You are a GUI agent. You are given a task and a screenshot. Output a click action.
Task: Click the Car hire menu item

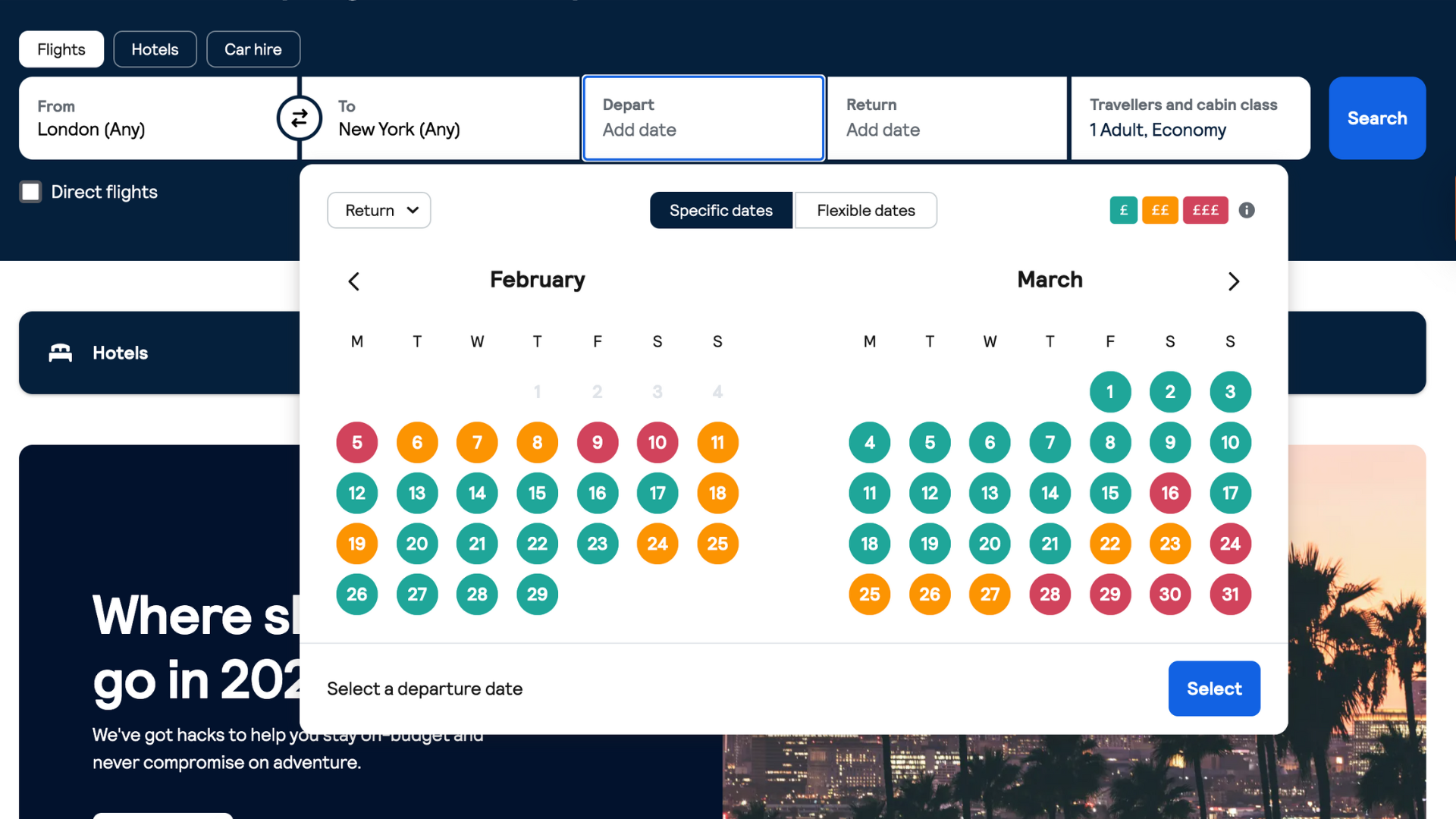[x=253, y=49]
